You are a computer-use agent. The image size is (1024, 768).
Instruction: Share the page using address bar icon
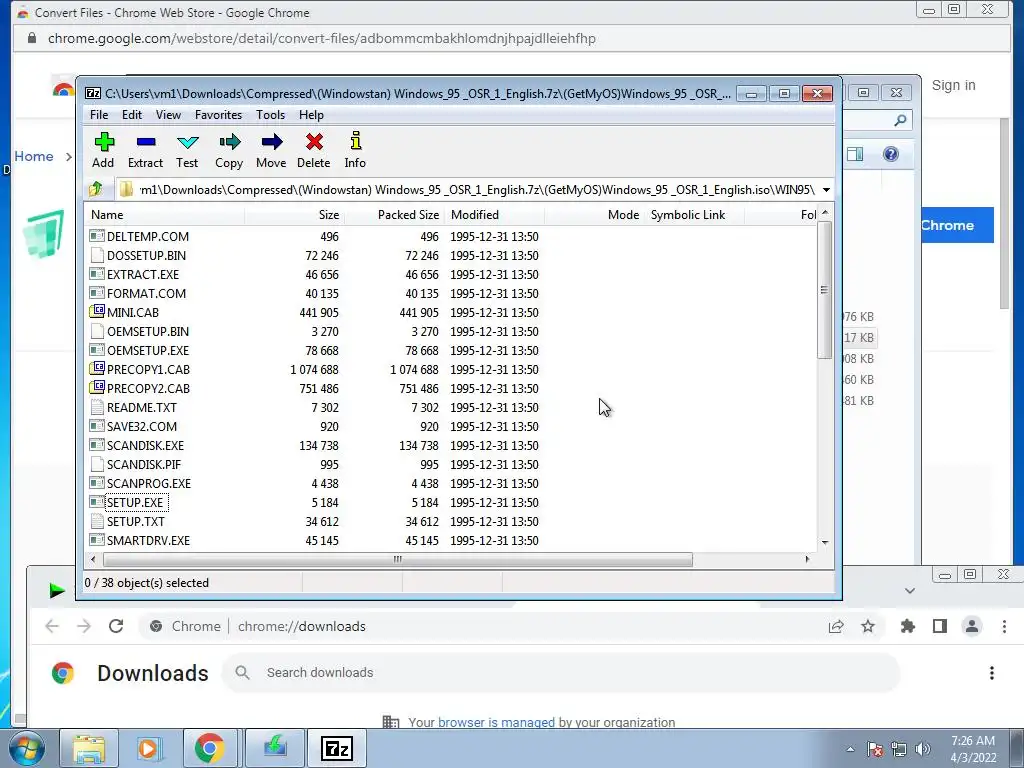pos(836,626)
